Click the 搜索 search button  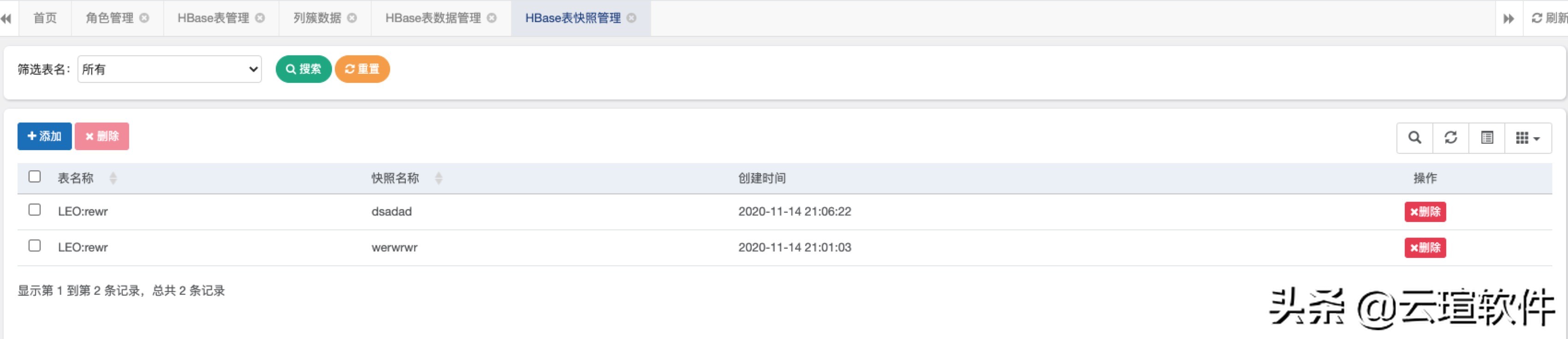pos(304,69)
